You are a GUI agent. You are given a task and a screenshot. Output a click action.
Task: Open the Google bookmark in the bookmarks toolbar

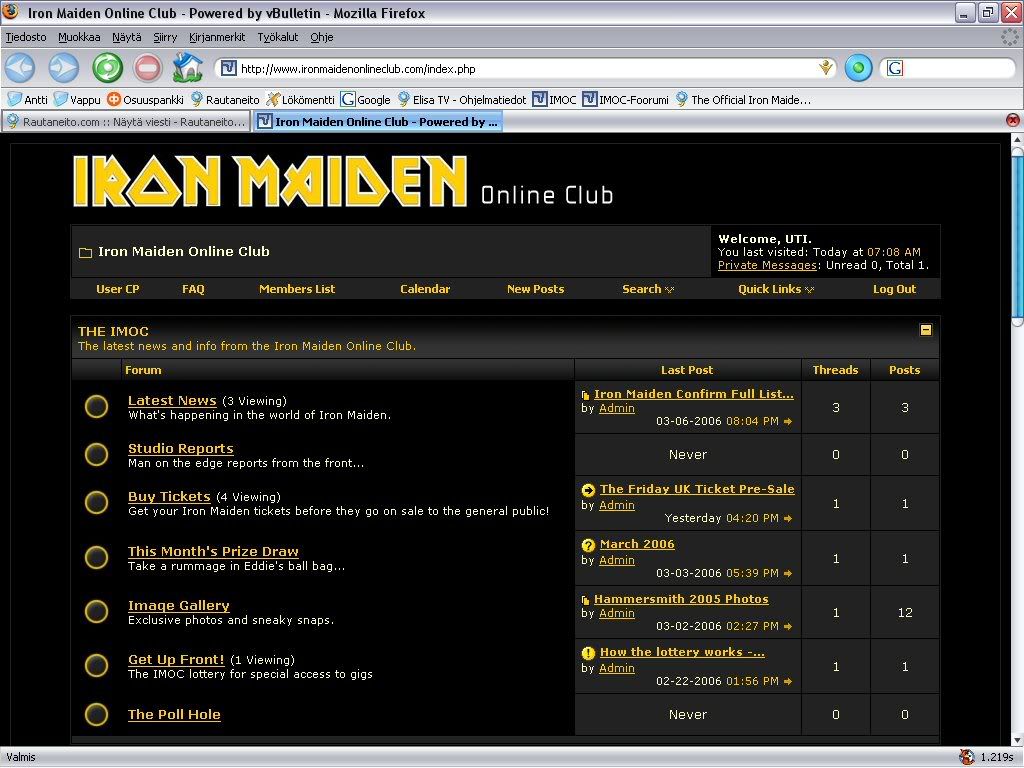pos(366,100)
